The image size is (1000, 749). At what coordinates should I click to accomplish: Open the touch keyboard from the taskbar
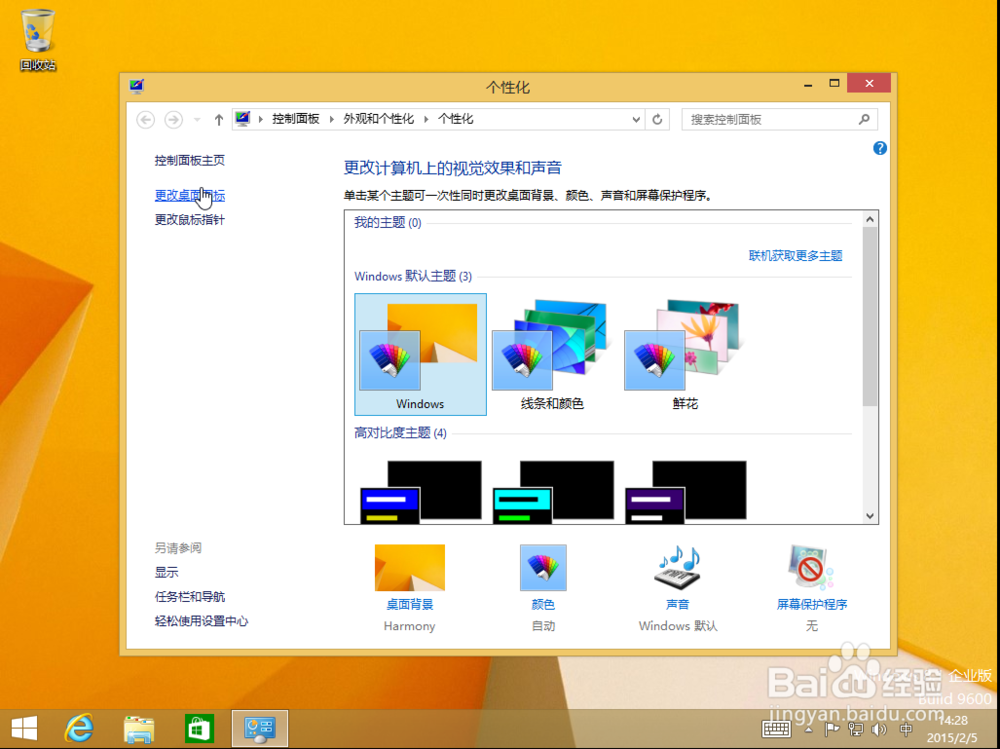[776, 729]
